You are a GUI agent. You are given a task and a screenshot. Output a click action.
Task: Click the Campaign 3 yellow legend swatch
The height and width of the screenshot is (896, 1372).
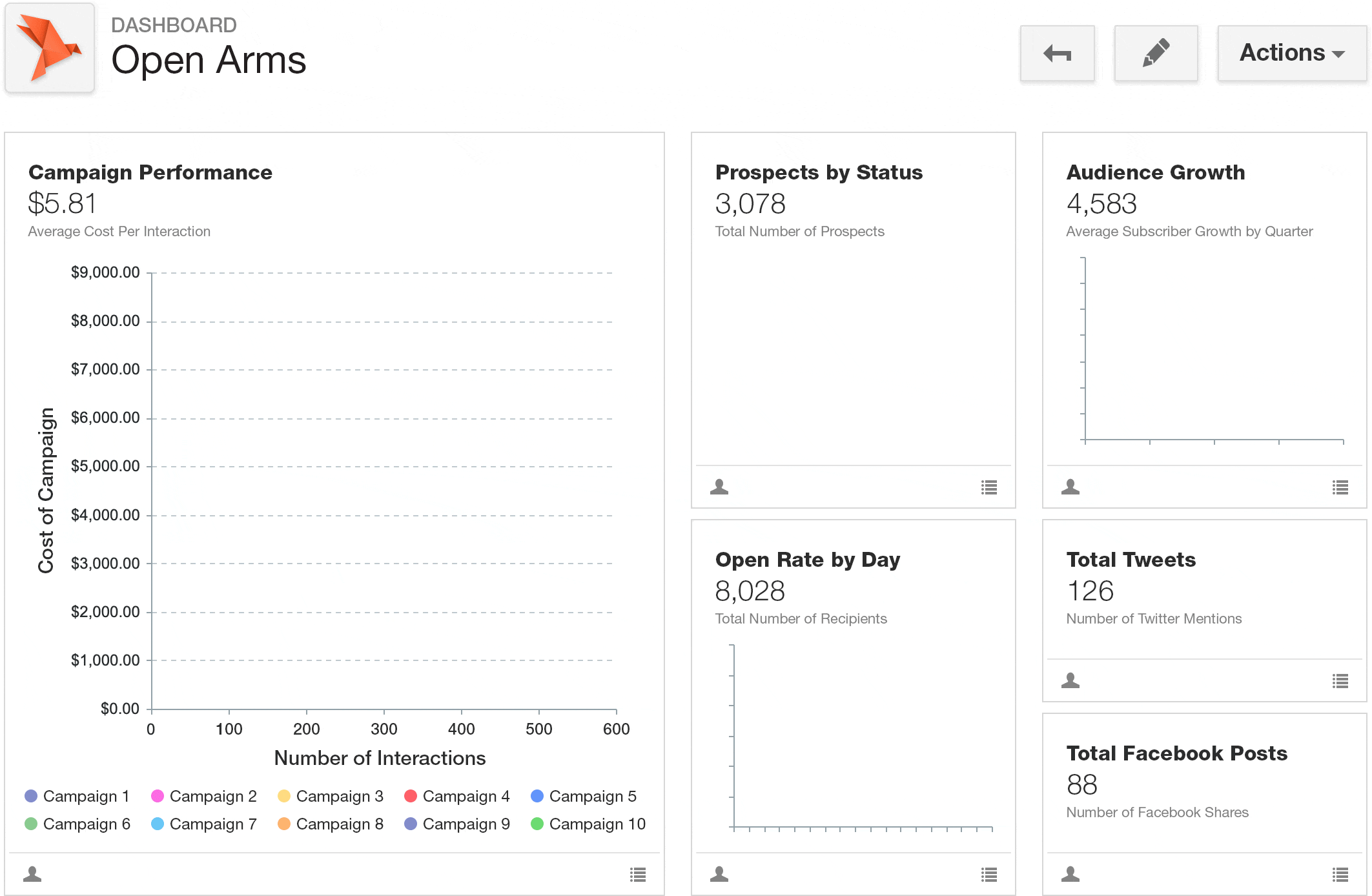tap(284, 796)
